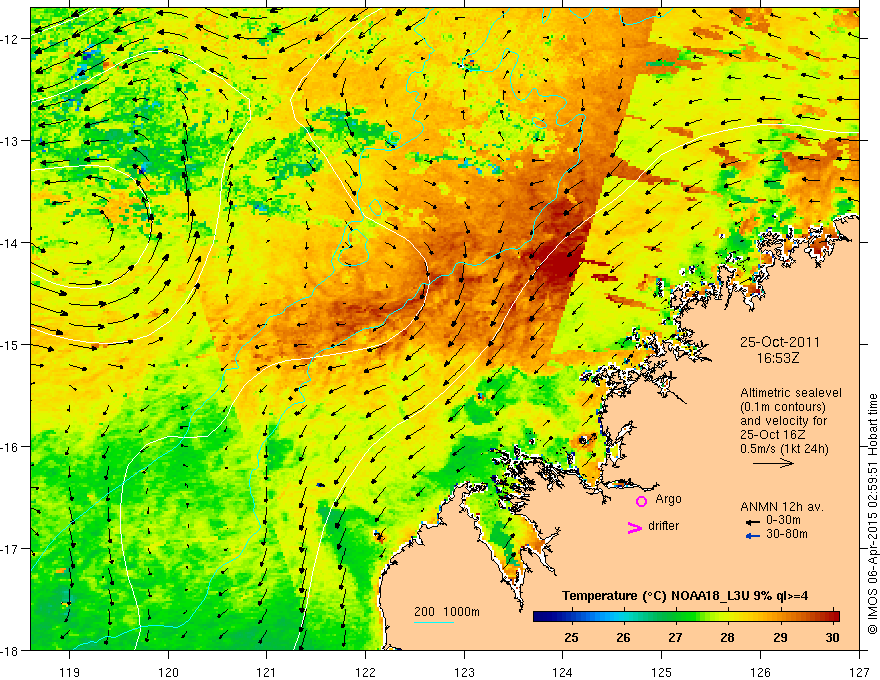Click the longitude axis label '125'
The height and width of the screenshot is (680, 880).
(x=662, y=672)
